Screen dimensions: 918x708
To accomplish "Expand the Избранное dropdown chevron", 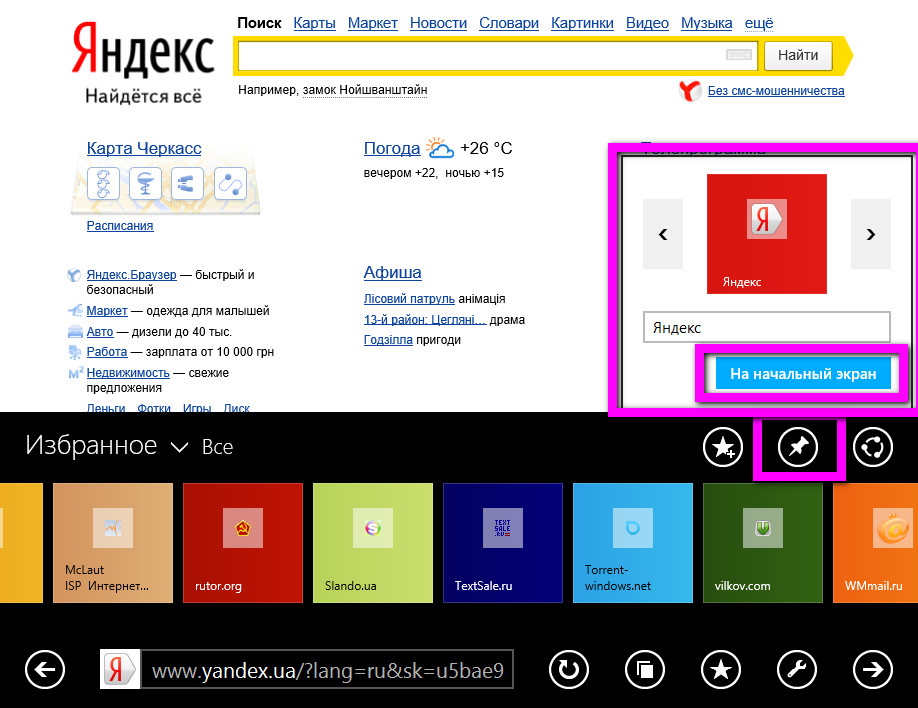I will click(179, 448).
